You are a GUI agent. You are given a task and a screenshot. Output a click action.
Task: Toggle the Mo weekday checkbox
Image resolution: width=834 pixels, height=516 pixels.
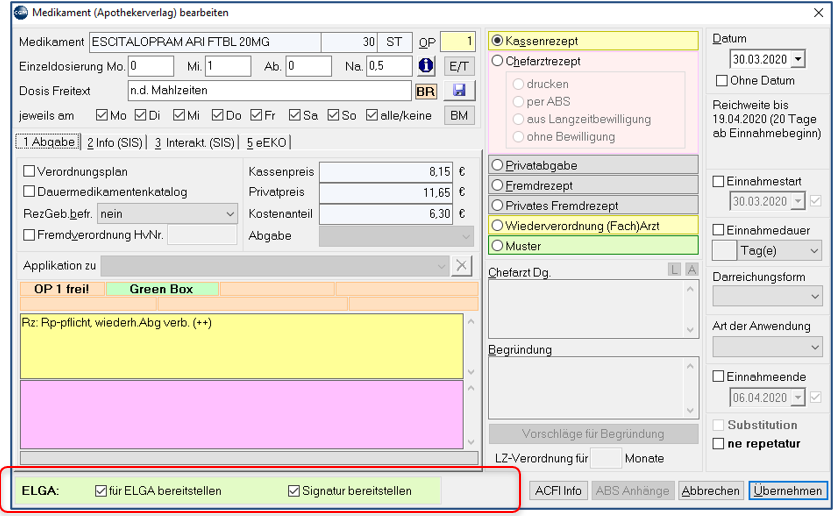[102, 115]
